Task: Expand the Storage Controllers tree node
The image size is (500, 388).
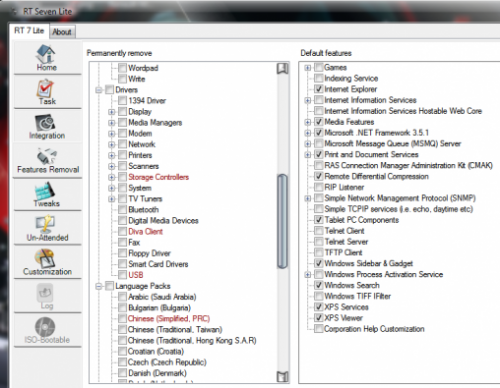Action: click(112, 177)
